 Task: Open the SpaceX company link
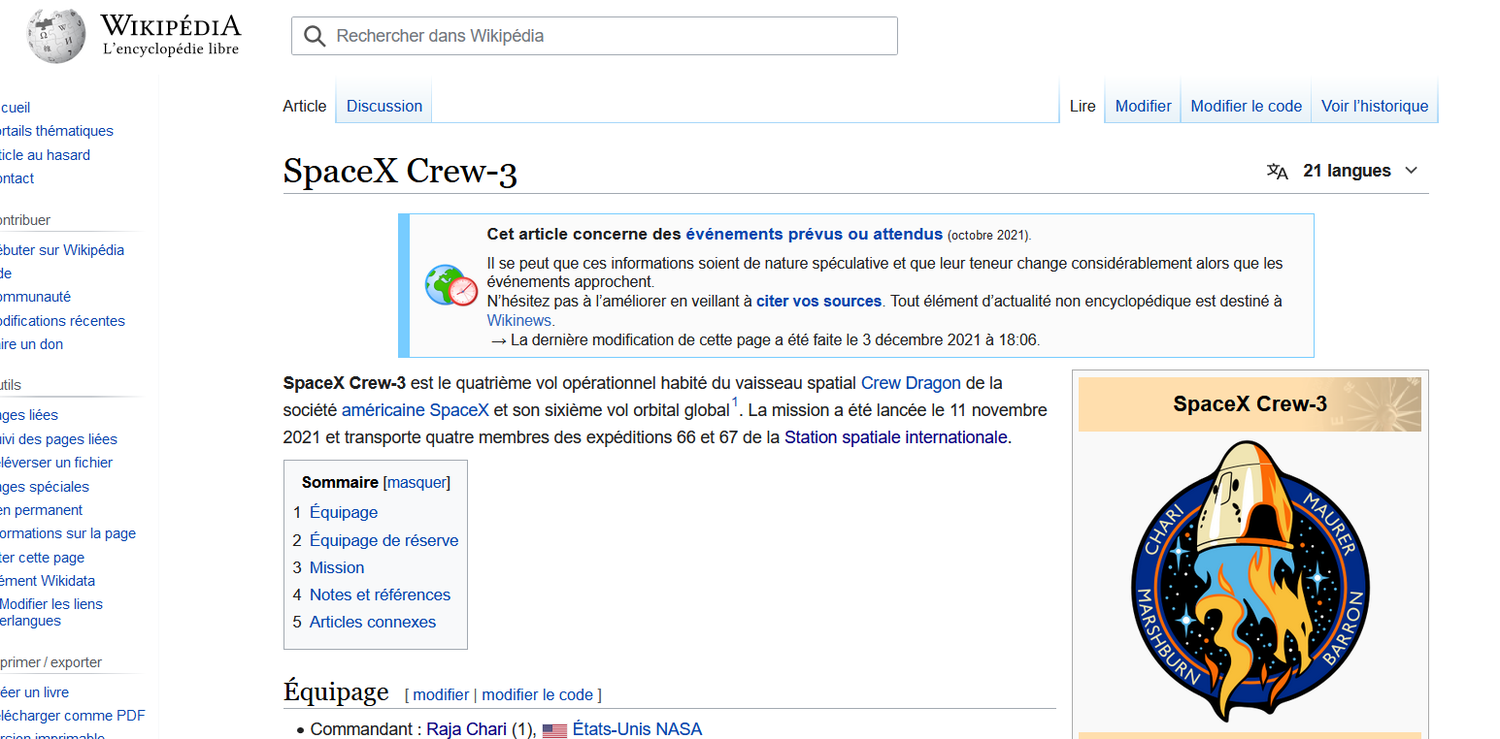pyautogui.click(x=460, y=410)
